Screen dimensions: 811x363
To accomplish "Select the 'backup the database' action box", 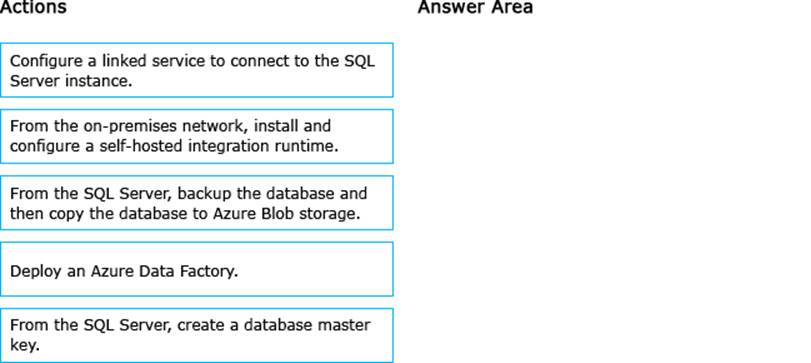I will (x=197, y=203).
